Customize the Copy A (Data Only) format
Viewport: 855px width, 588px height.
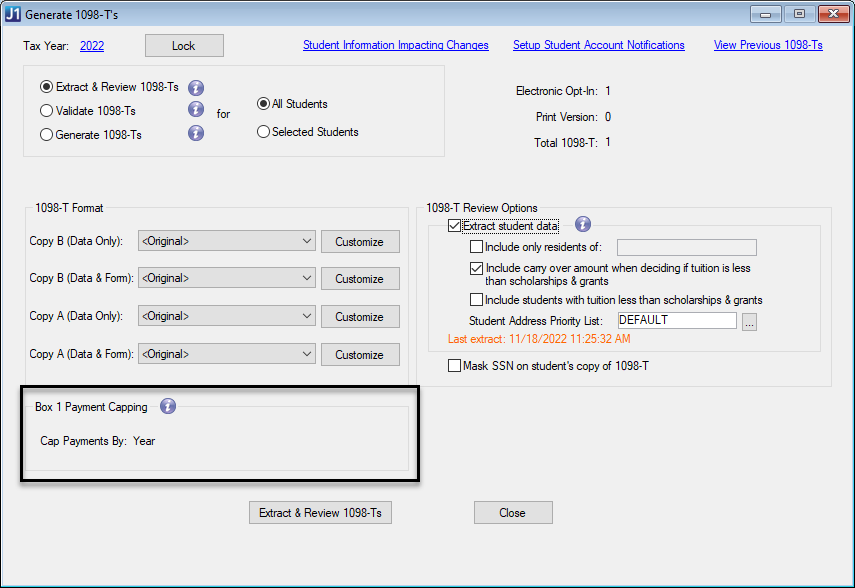click(359, 316)
